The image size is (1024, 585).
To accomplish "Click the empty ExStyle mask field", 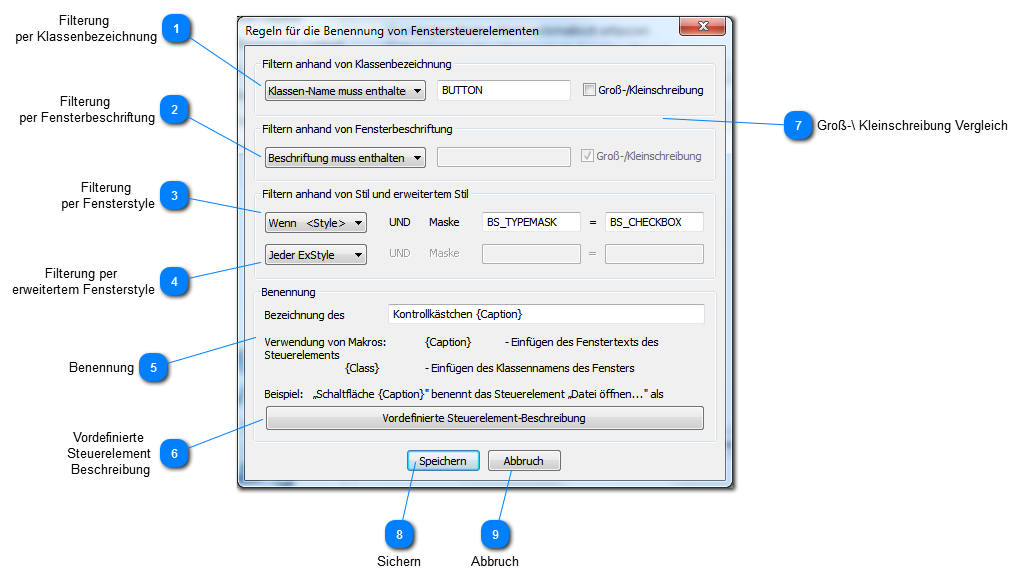I will (531, 254).
